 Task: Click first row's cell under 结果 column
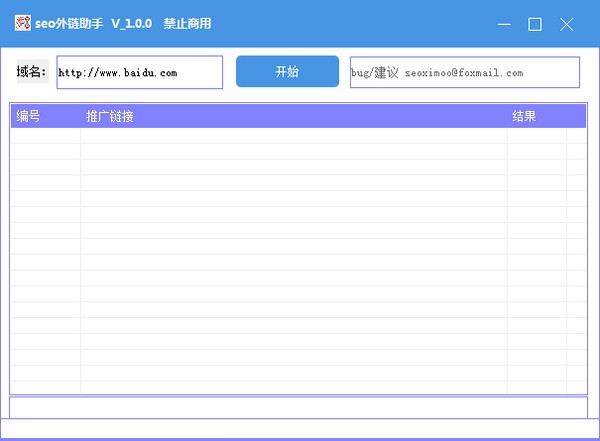(x=536, y=136)
